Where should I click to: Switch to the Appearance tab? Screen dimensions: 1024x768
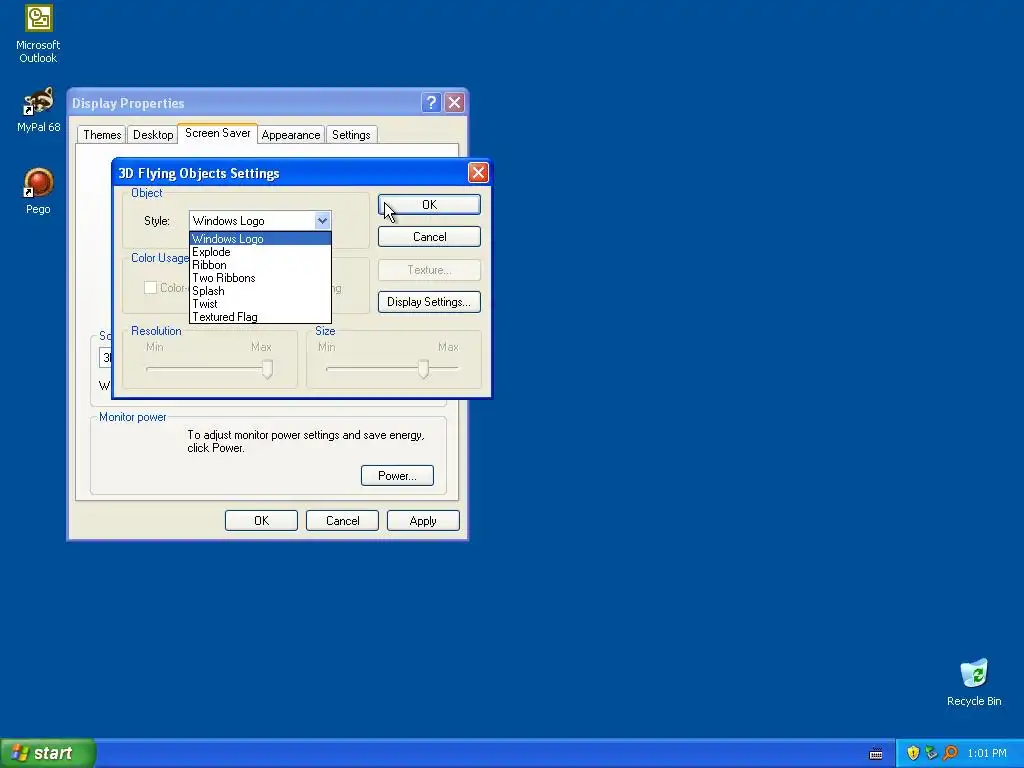[x=291, y=135]
